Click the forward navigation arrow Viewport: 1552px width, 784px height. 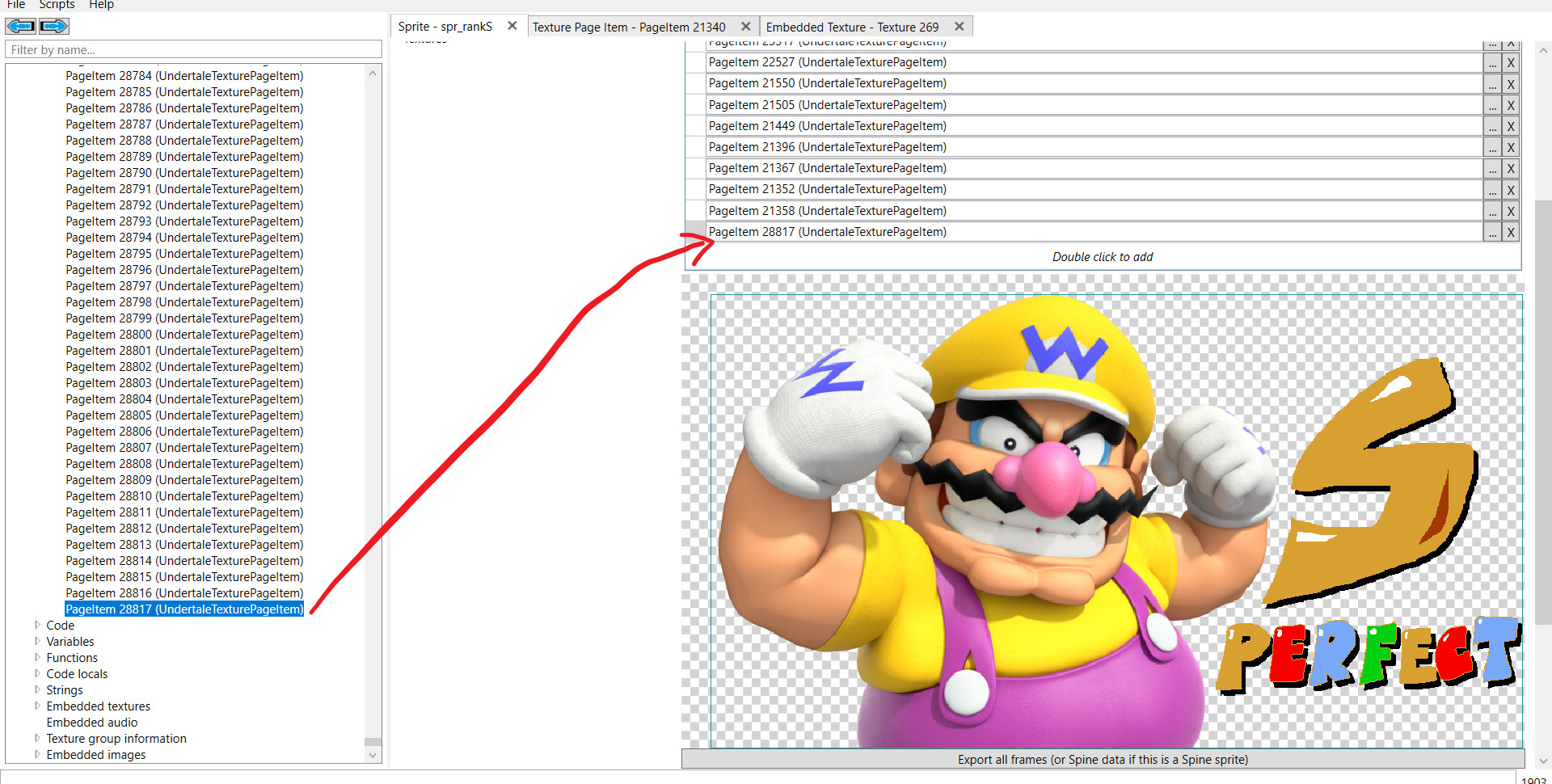[54, 27]
